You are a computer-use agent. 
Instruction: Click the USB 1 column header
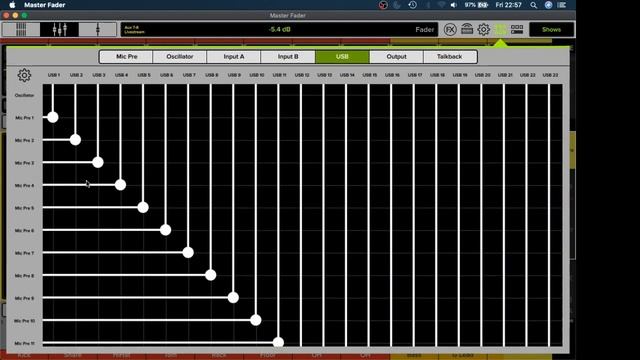pos(54,75)
